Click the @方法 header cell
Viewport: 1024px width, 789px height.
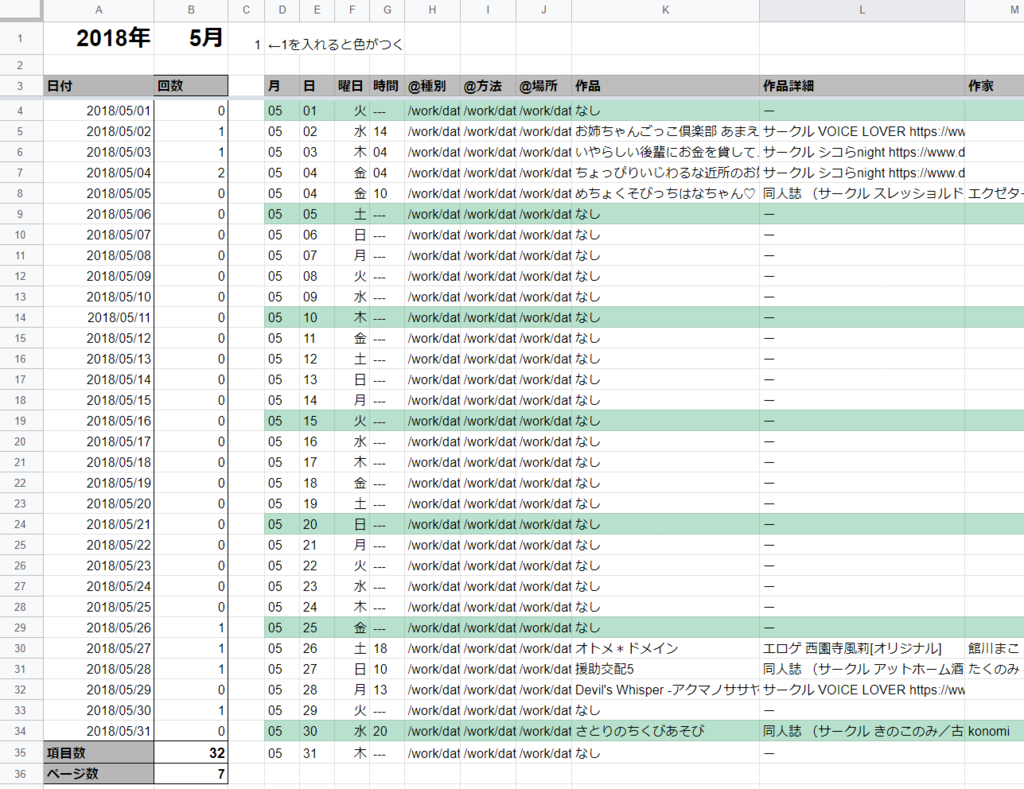488,86
